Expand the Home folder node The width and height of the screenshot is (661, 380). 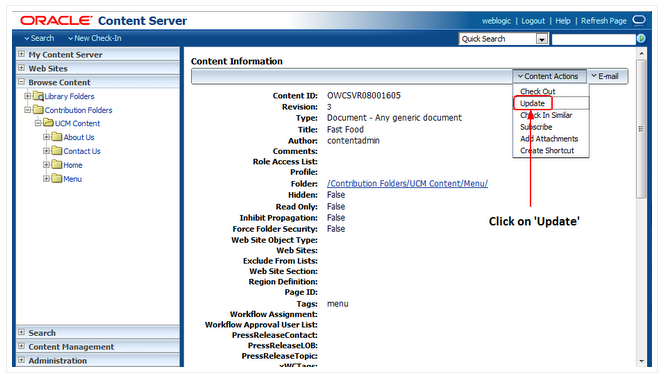[x=46, y=165]
